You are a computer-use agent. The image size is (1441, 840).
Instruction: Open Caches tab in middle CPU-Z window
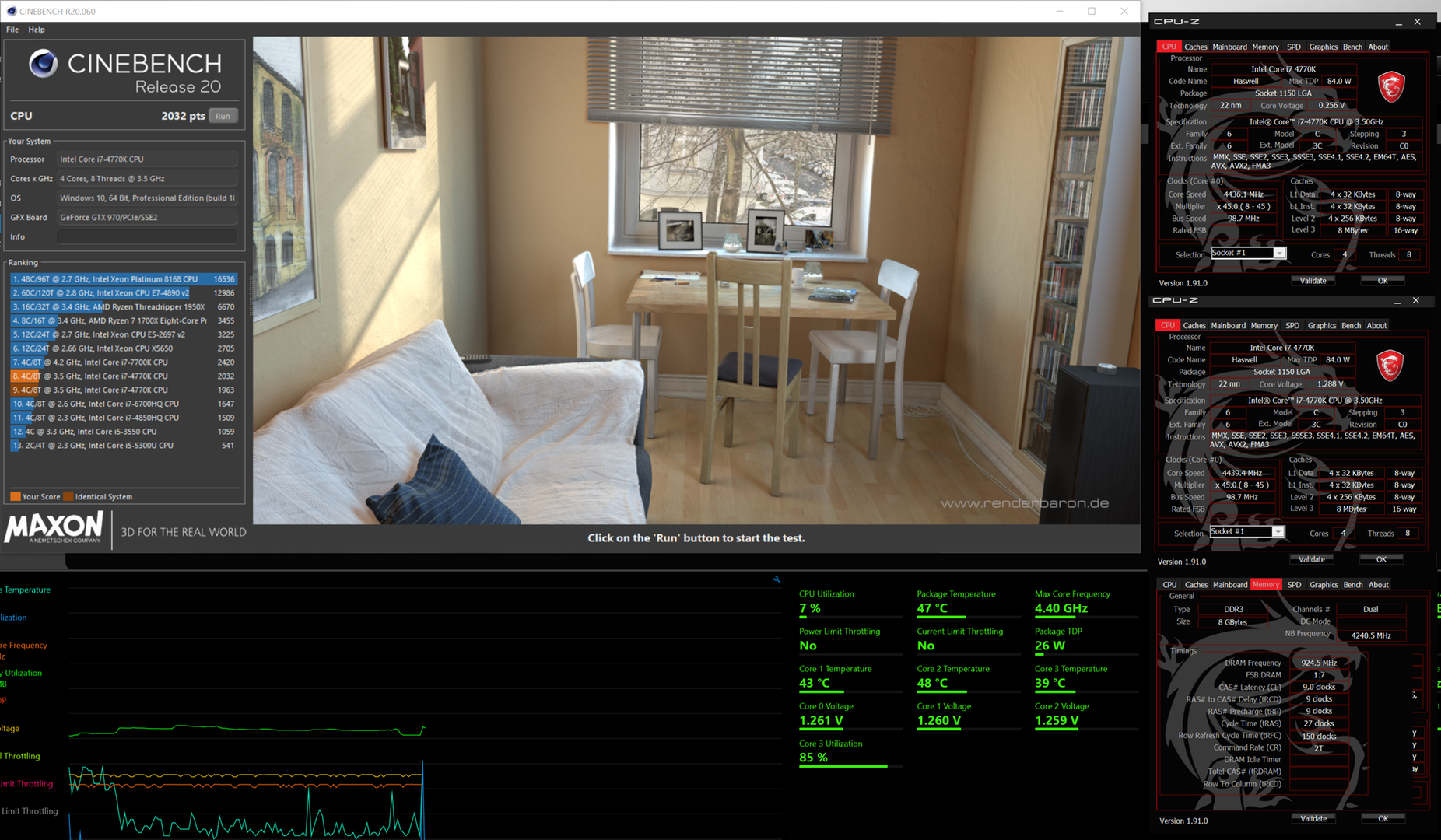[1194, 325]
